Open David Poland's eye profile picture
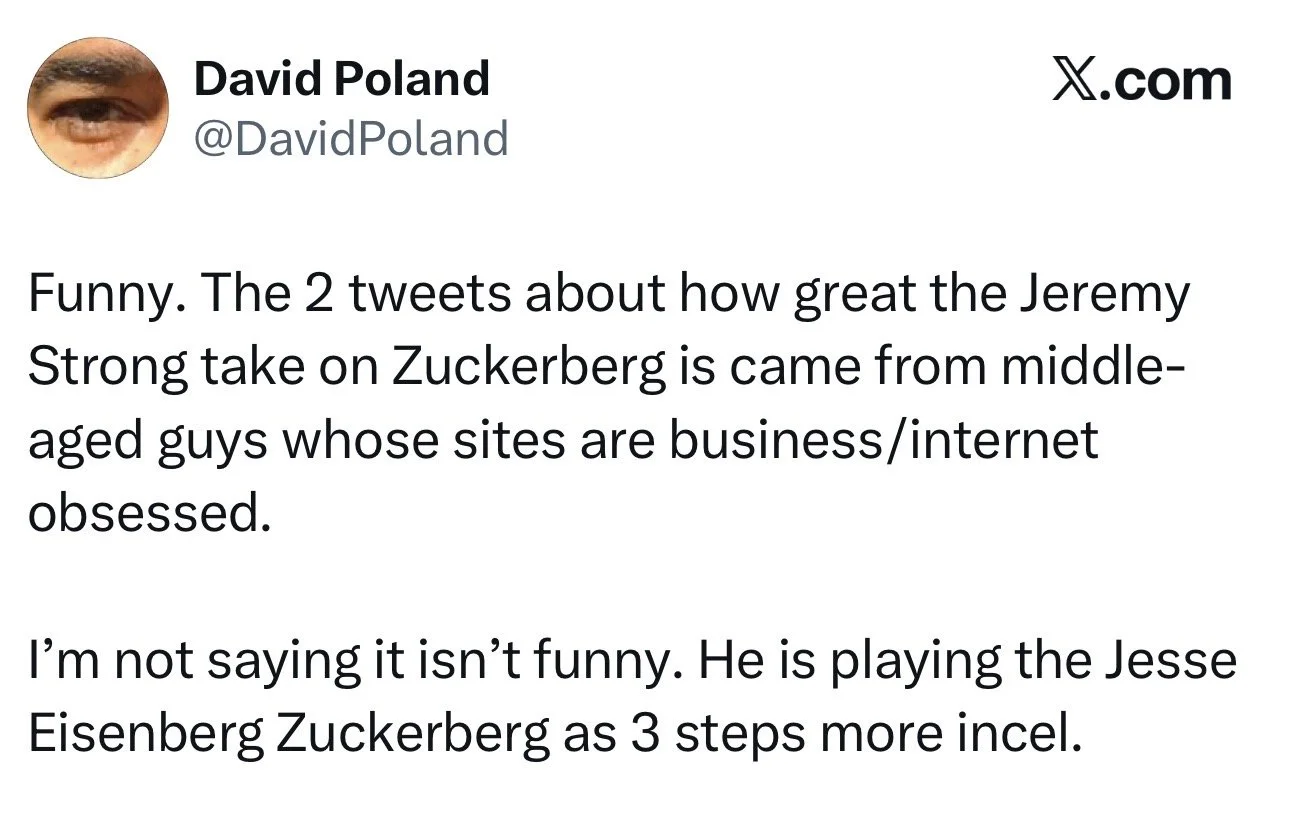 (x=98, y=108)
